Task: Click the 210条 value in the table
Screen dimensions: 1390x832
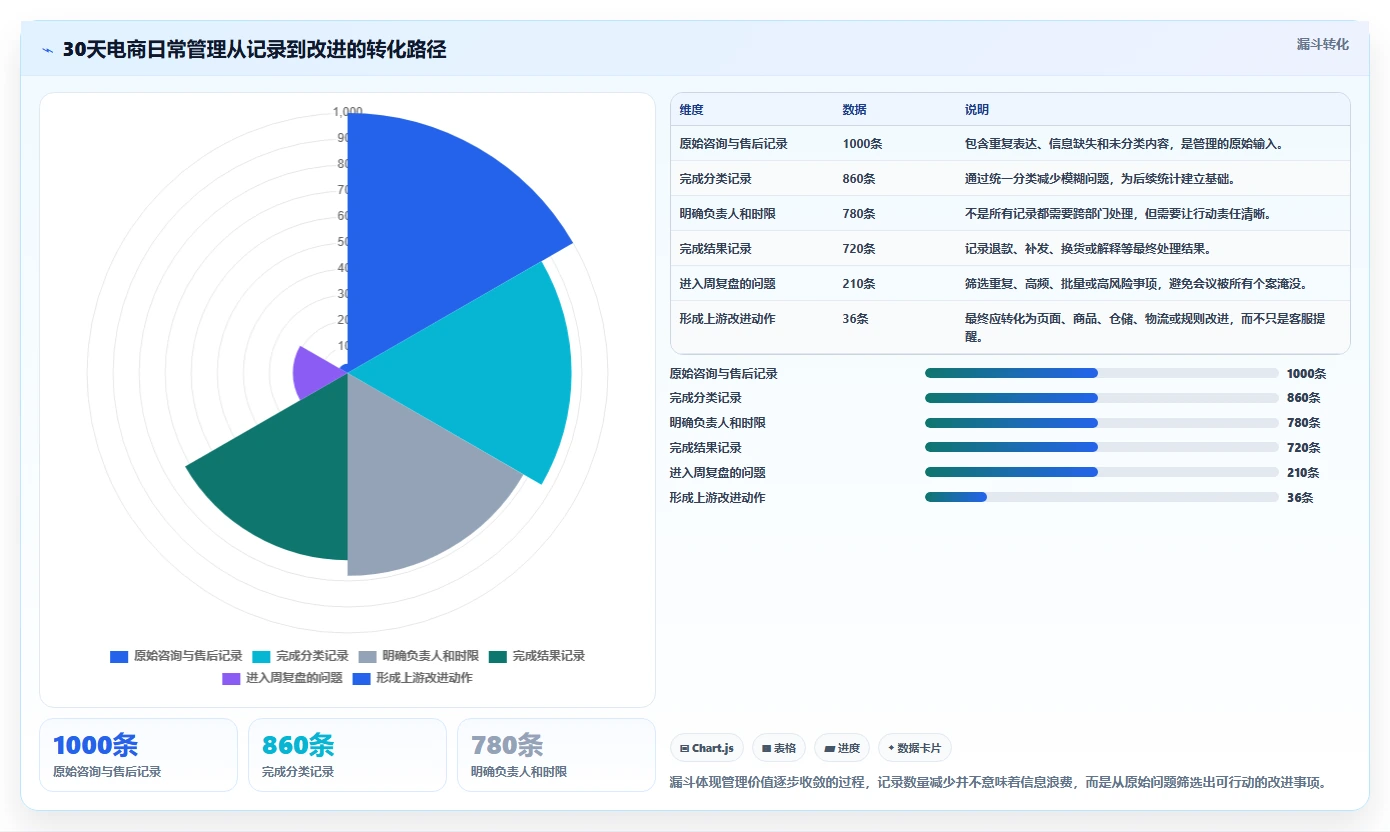Action: click(x=859, y=284)
